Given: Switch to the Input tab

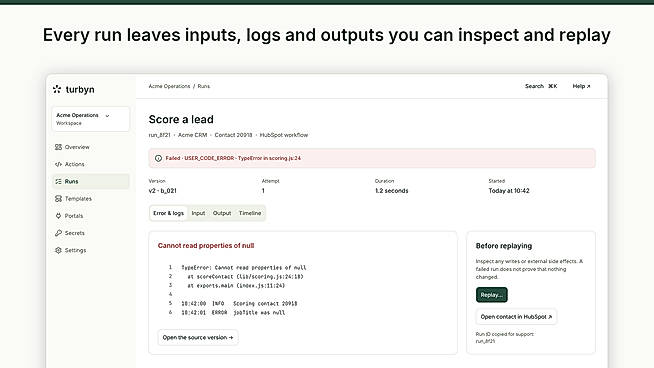Looking at the screenshot, I should coord(198,213).
